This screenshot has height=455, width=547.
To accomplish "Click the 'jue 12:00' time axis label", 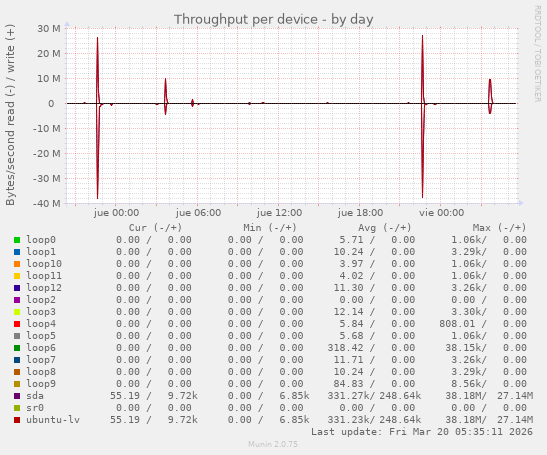I will tap(279, 212).
